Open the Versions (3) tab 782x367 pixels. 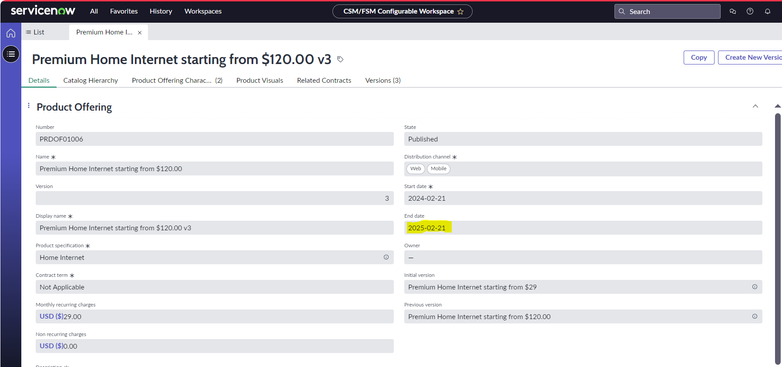point(383,80)
